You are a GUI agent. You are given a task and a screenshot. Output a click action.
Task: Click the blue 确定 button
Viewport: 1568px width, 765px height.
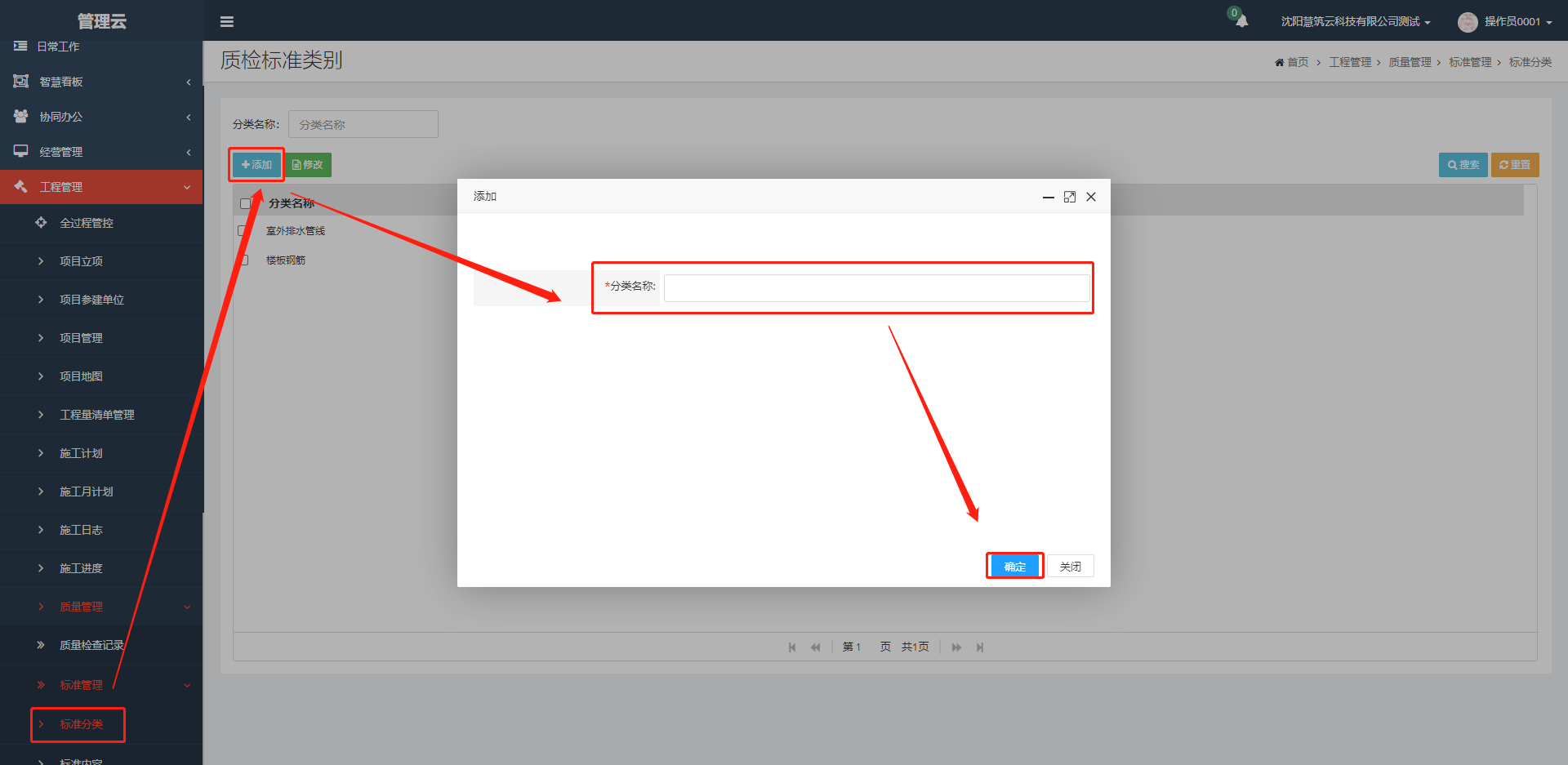click(1014, 566)
